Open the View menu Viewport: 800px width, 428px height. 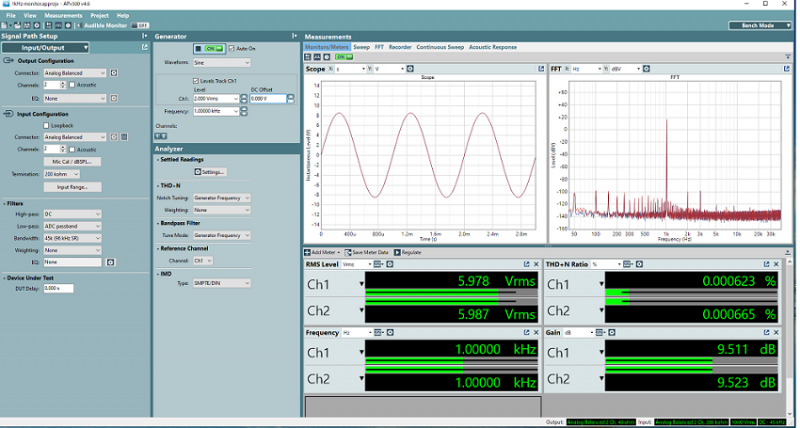tap(30, 16)
